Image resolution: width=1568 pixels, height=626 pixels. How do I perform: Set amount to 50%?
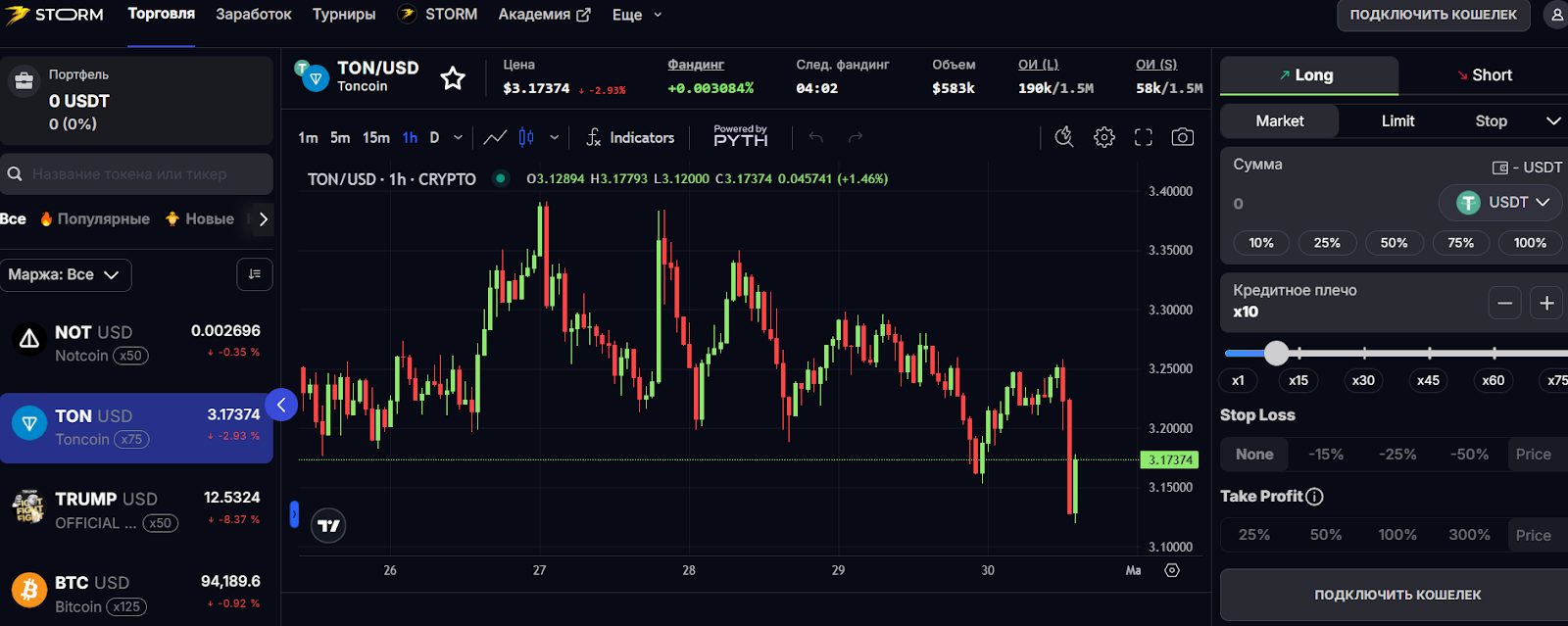[x=1394, y=243]
